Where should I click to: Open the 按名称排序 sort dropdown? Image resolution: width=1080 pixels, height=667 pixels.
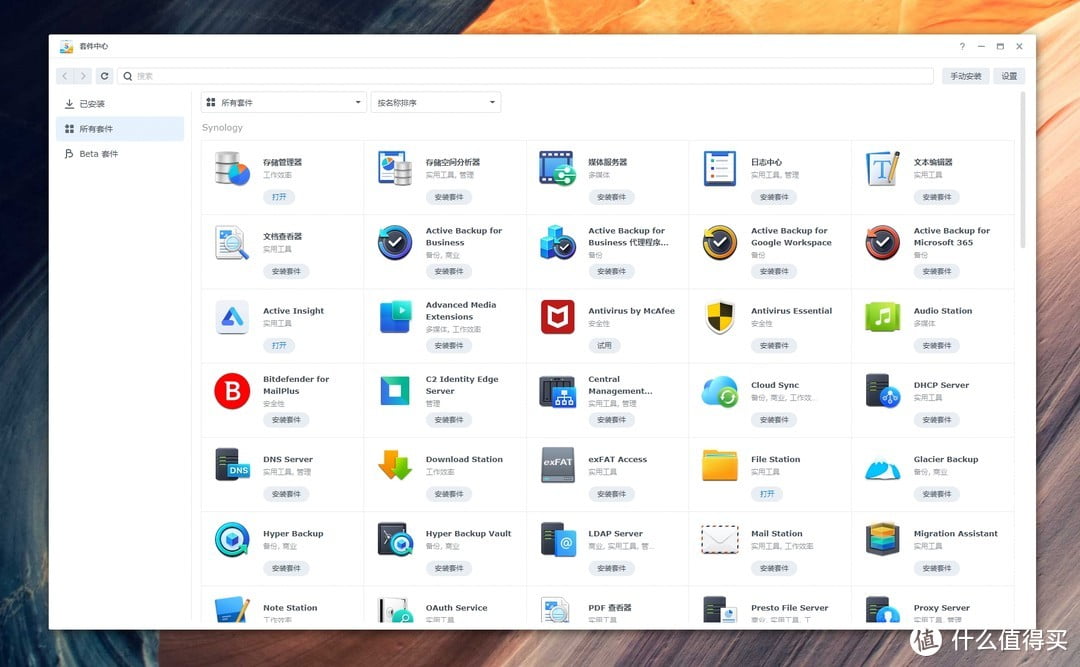435,103
